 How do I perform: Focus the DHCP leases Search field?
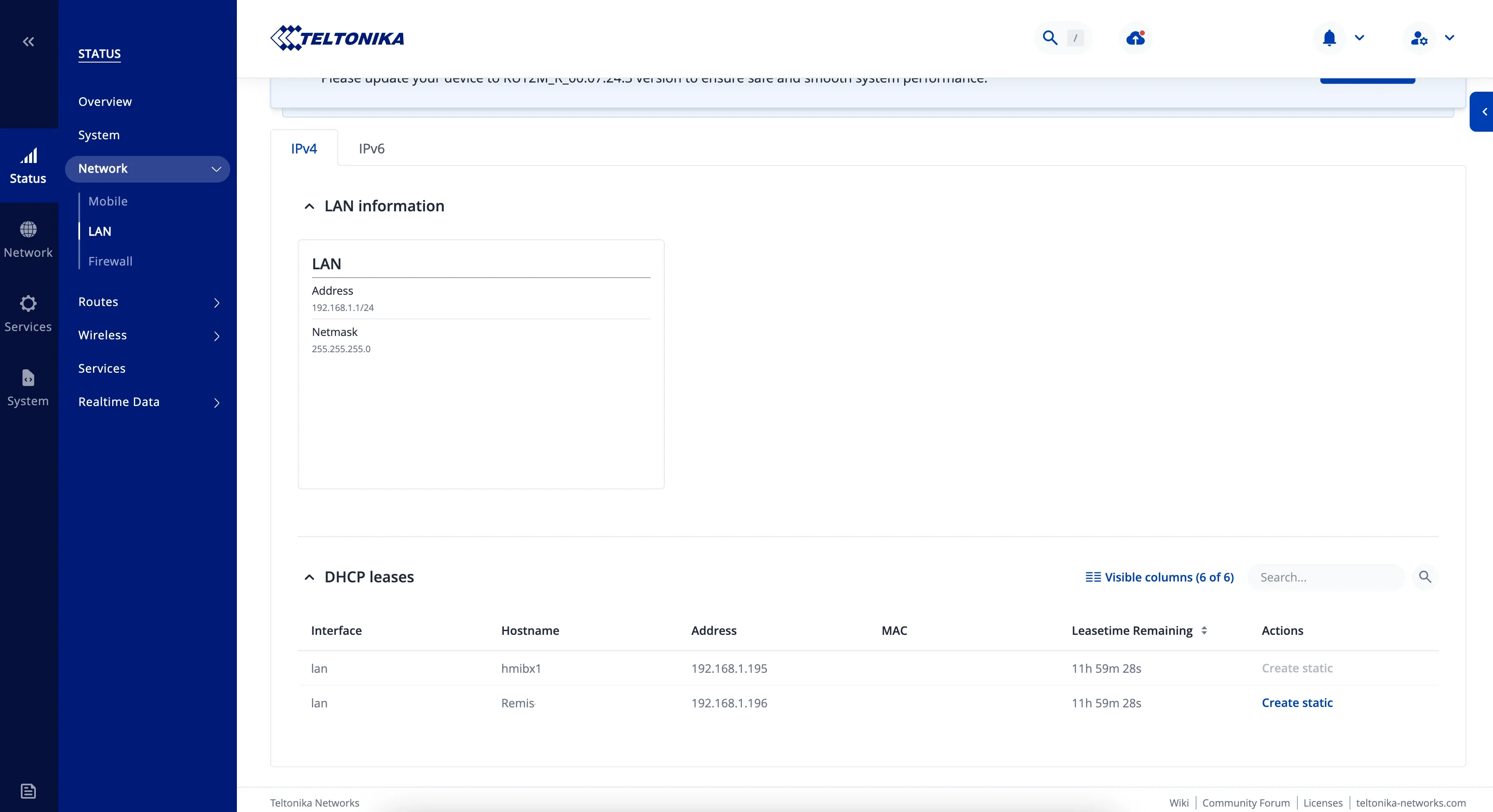click(x=1327, y=577)
